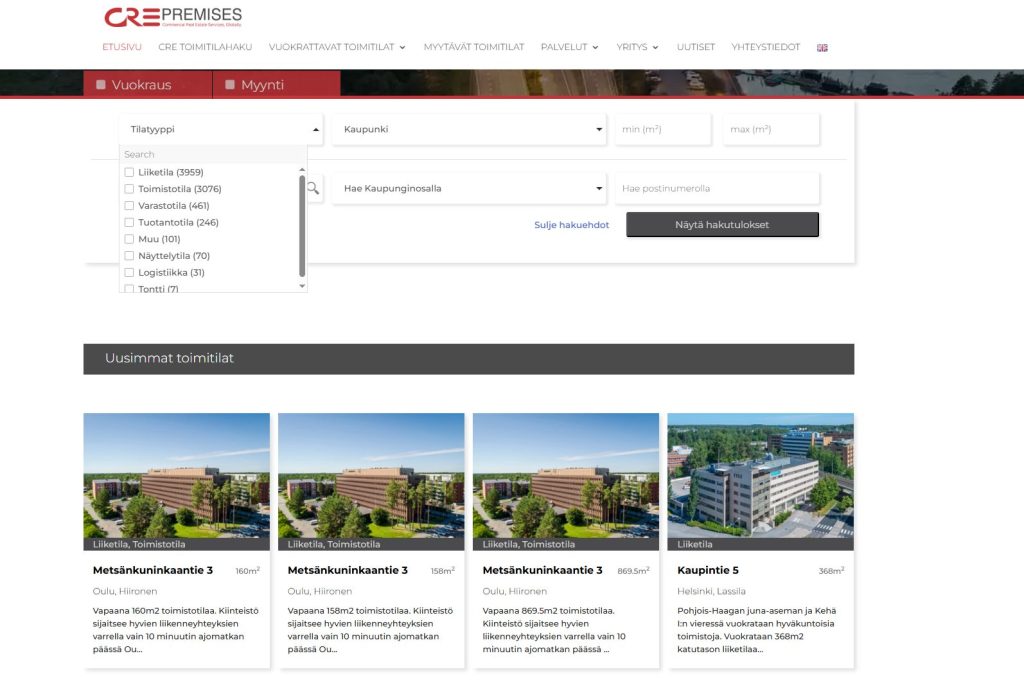Select the Myynti option tab

276,84
